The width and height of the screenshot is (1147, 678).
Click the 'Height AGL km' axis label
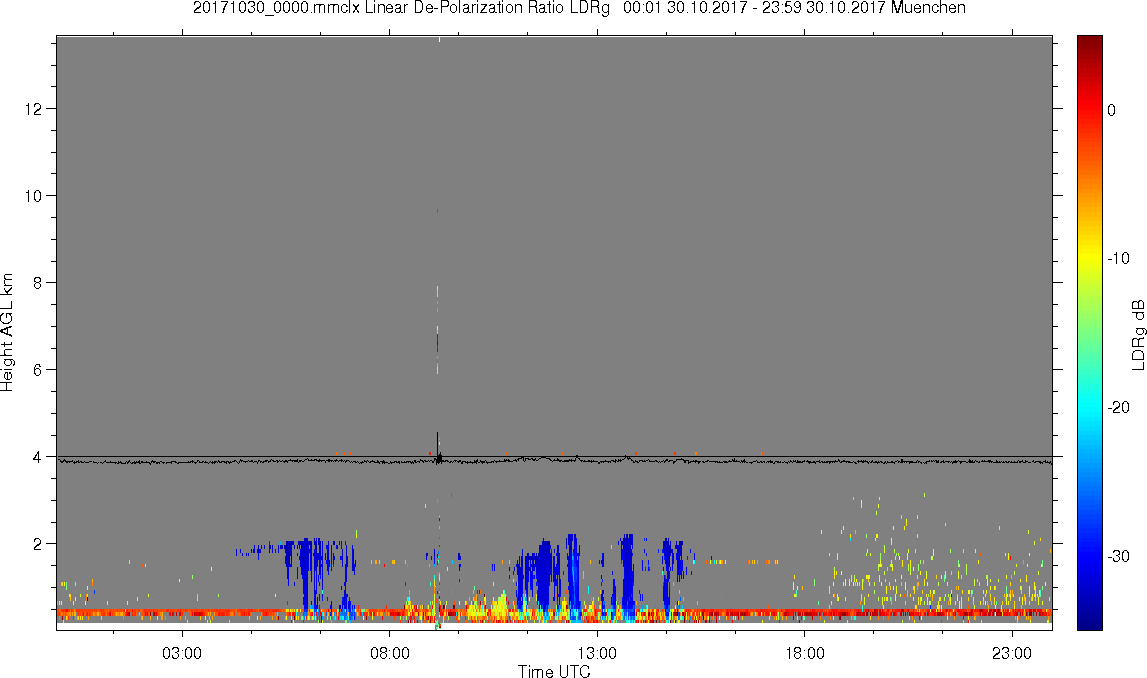pos(7,333)
